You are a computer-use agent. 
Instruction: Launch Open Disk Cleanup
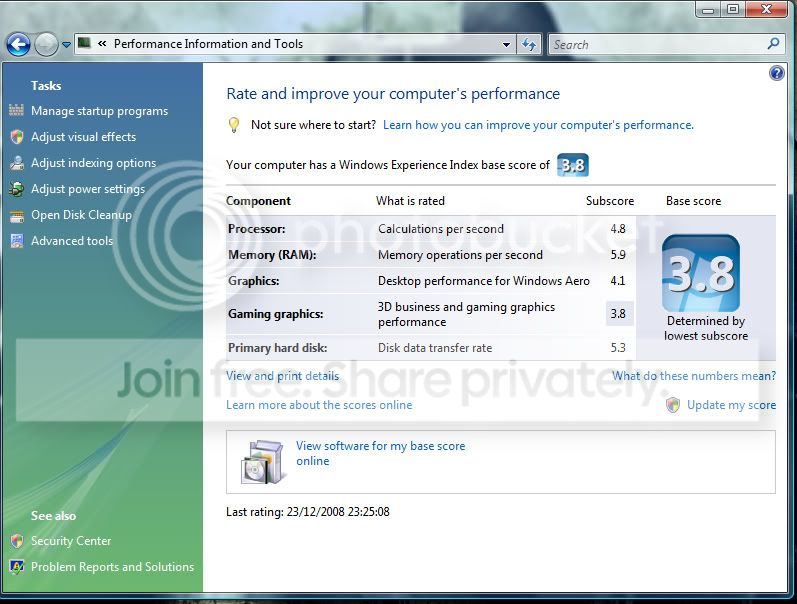coord(81,215)
